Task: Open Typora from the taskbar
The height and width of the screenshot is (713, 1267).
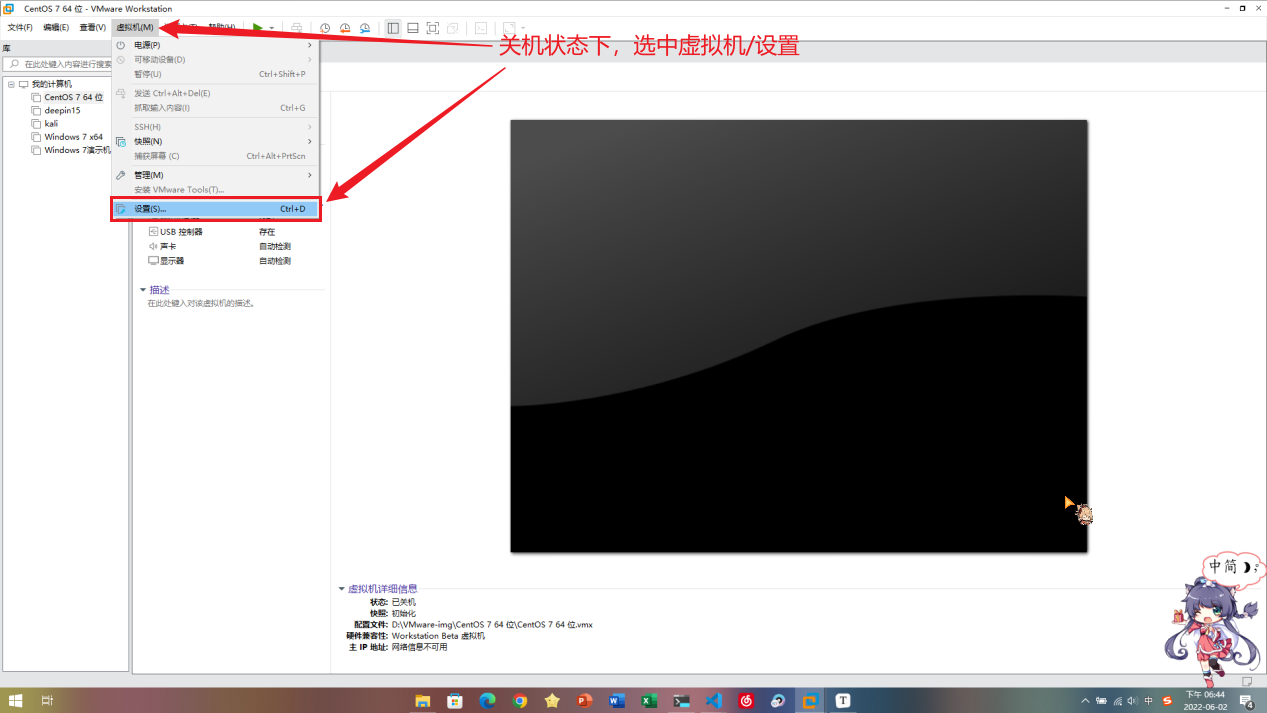Action: coord(843,701)
